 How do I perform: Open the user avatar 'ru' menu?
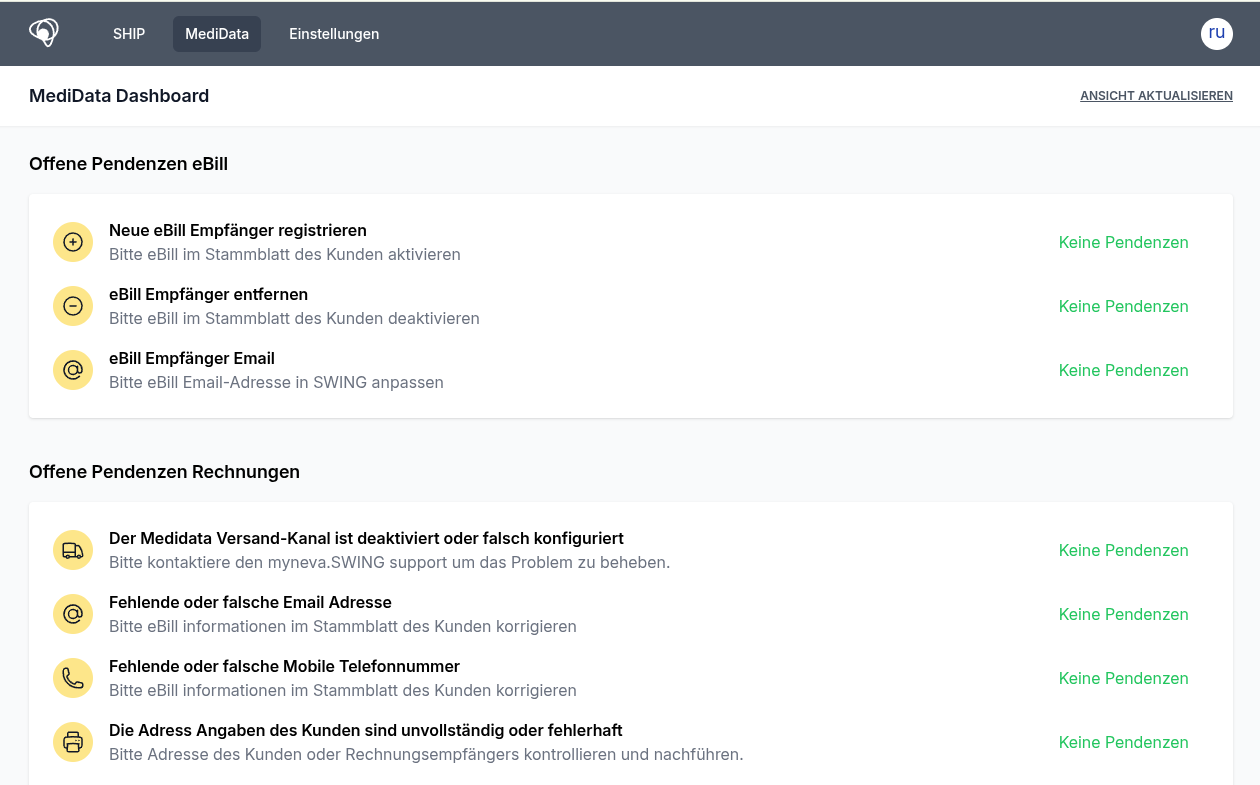click(1216, 33)
